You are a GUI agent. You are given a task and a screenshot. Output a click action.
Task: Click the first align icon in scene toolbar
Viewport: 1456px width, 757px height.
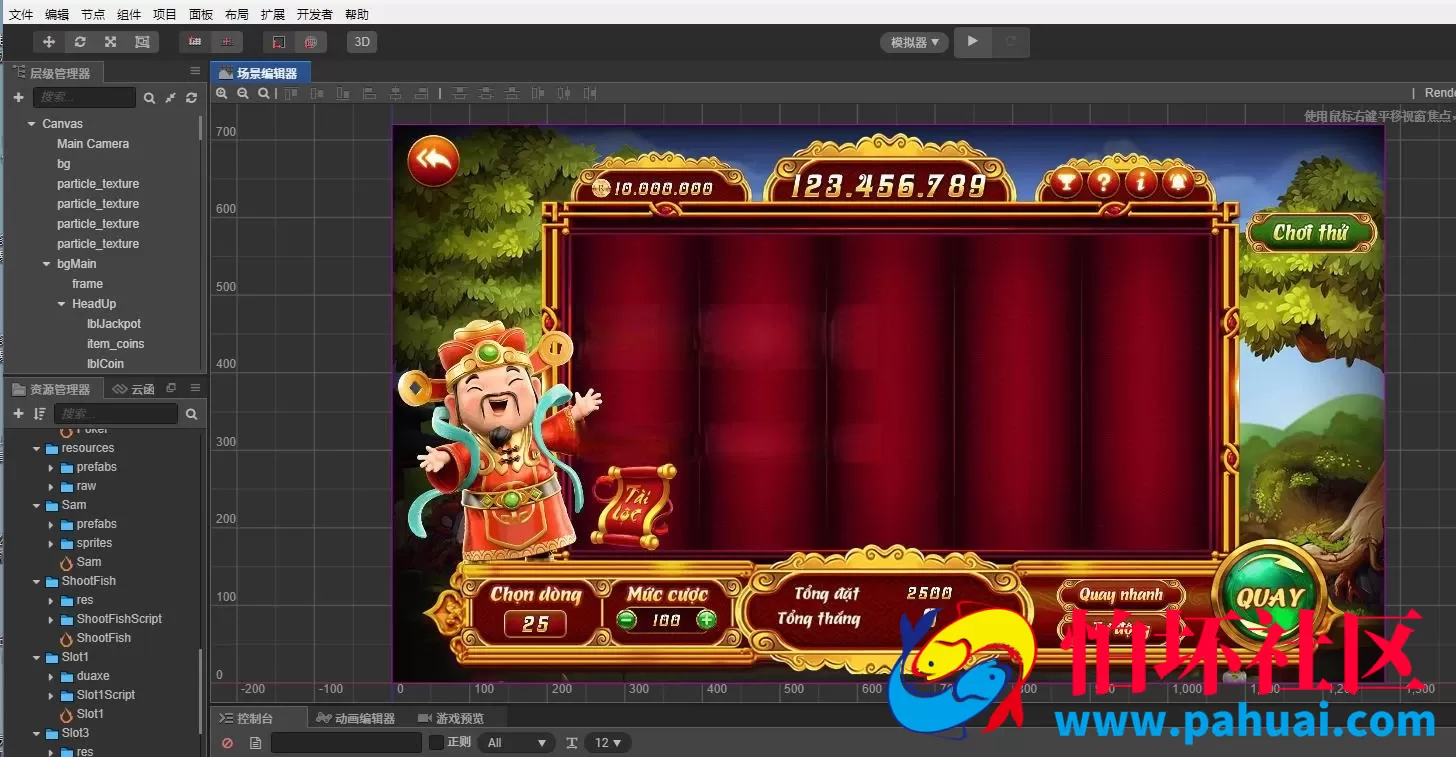(292, 93)
